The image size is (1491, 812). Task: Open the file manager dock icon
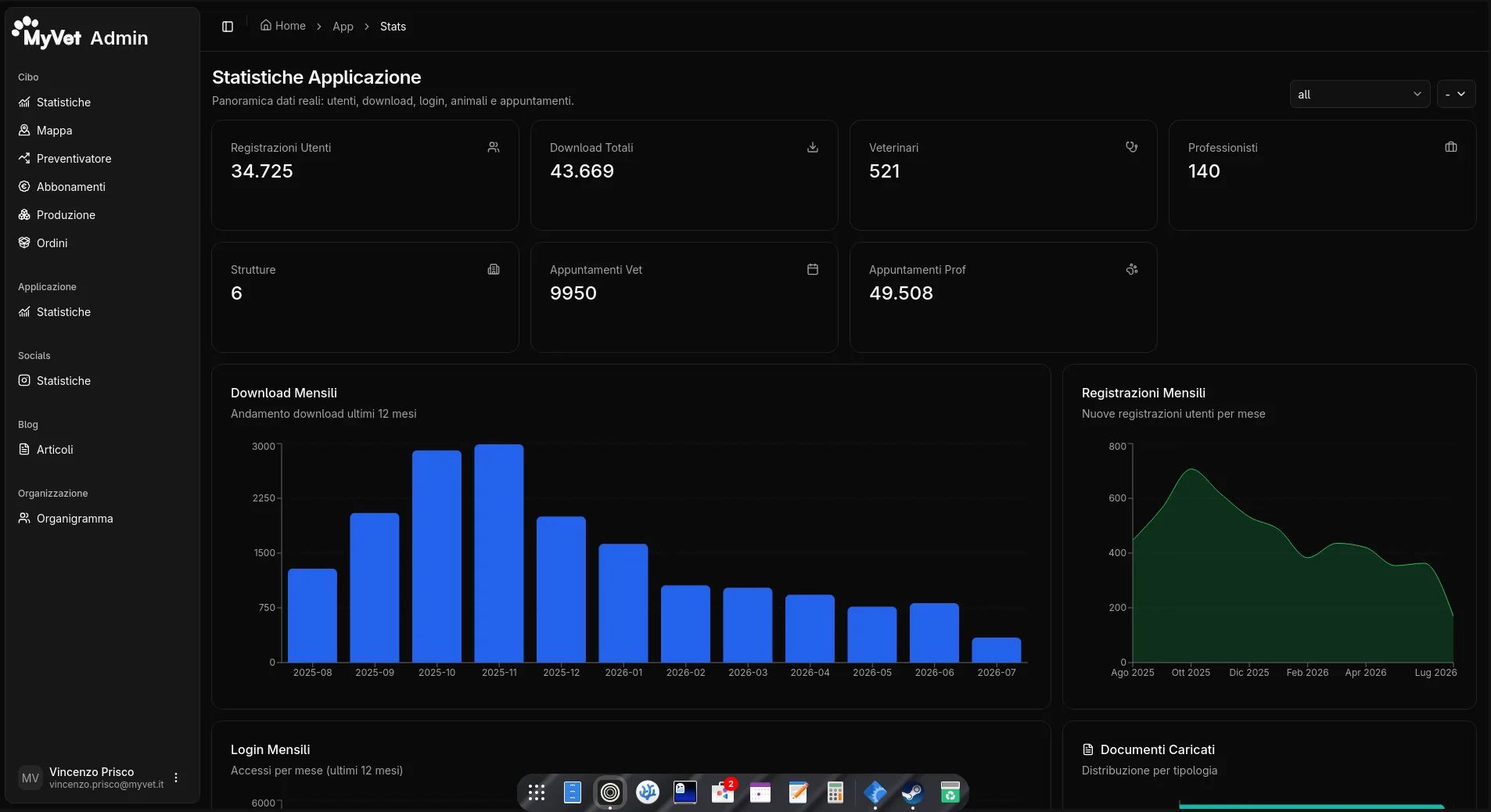573,792
